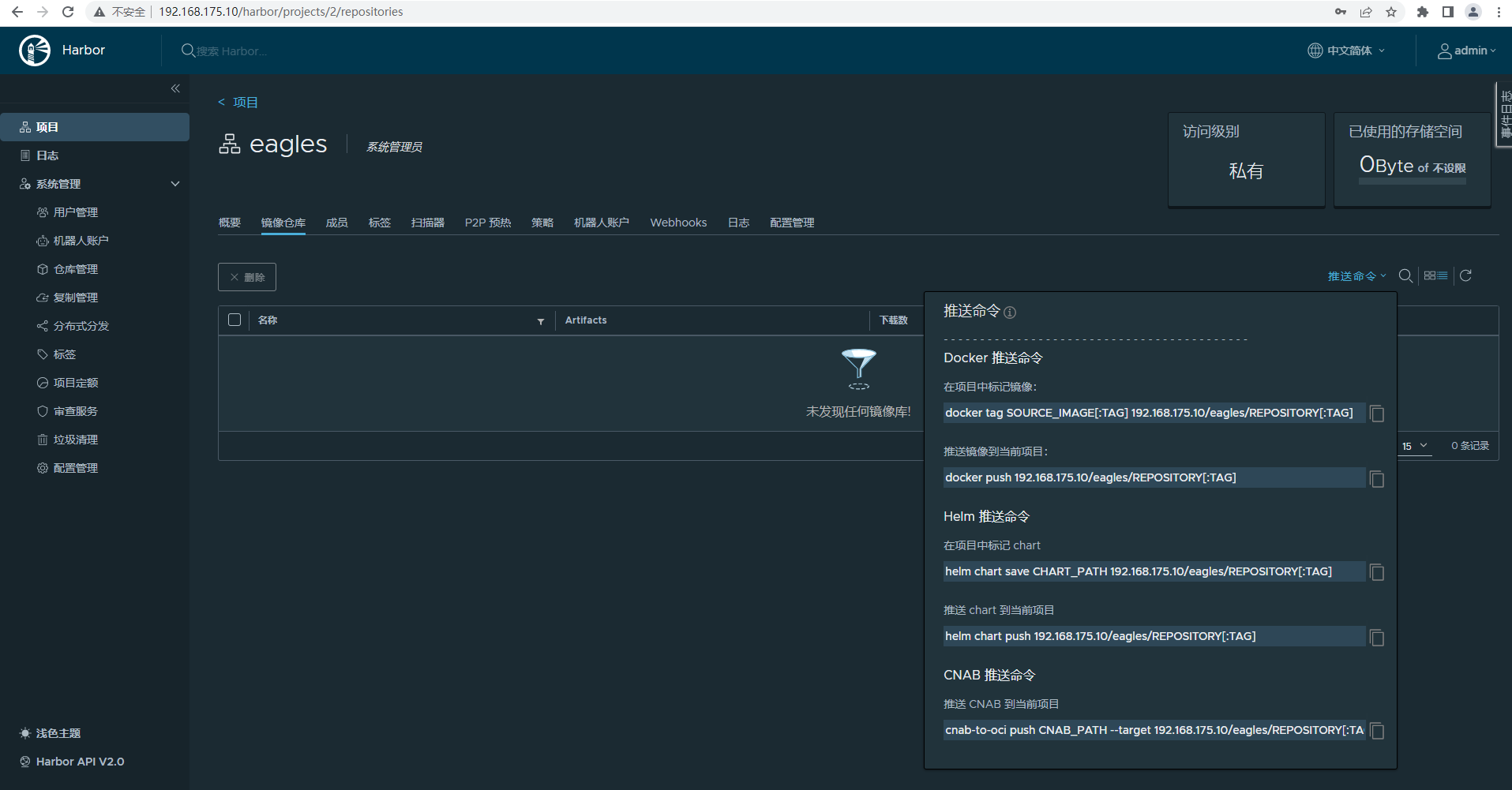Select 项目 in left navigation
This screenshot has width=1512, height=790.
point(95,127)
